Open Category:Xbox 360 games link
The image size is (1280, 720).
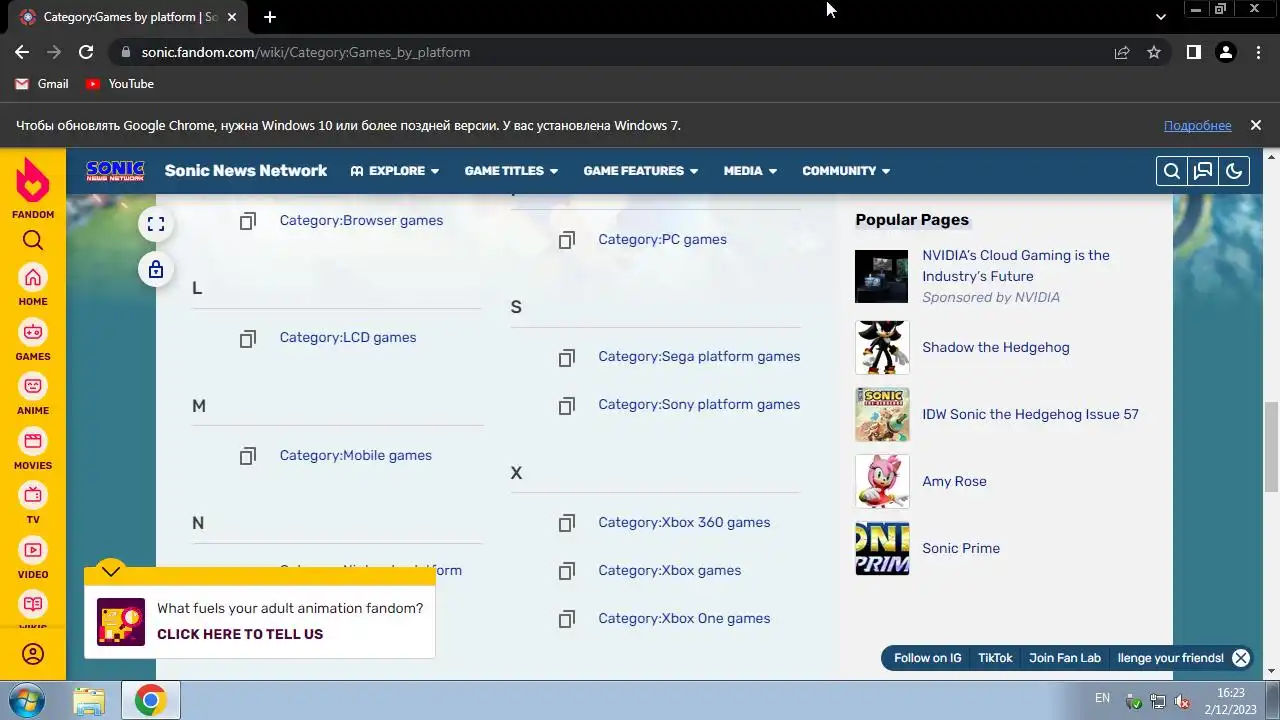684,522
